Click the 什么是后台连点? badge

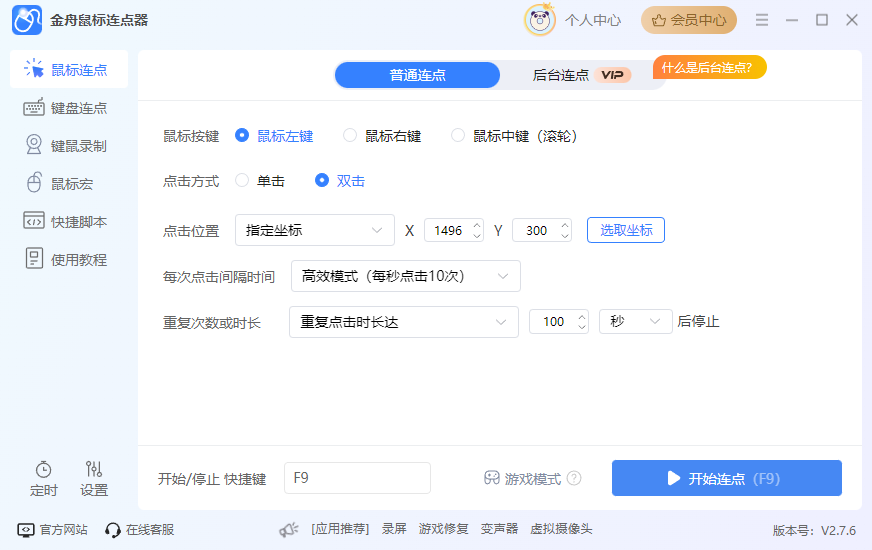710,68
